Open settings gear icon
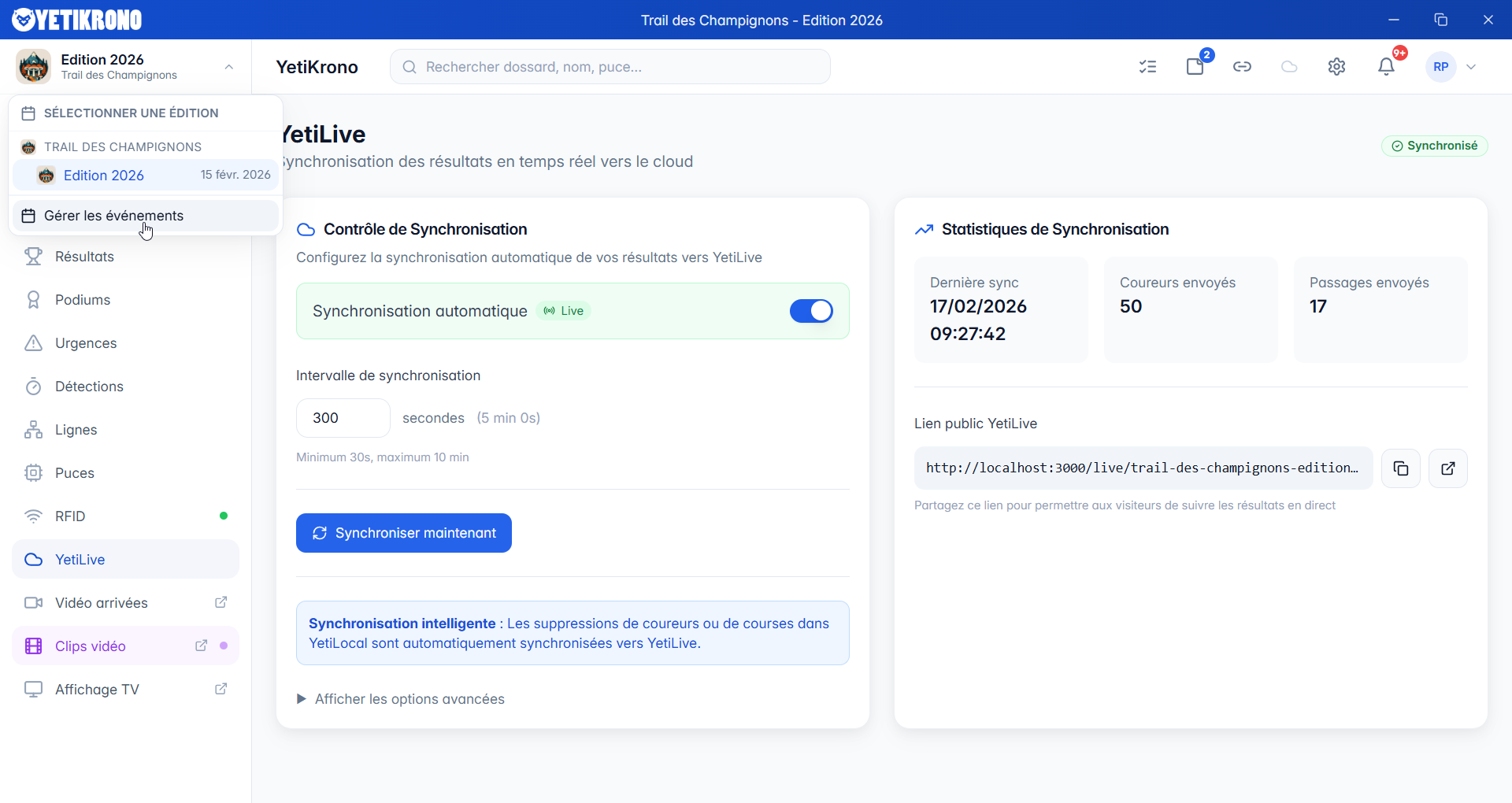This screenshot has height=803, width=1512. [x=1336, y=67]
